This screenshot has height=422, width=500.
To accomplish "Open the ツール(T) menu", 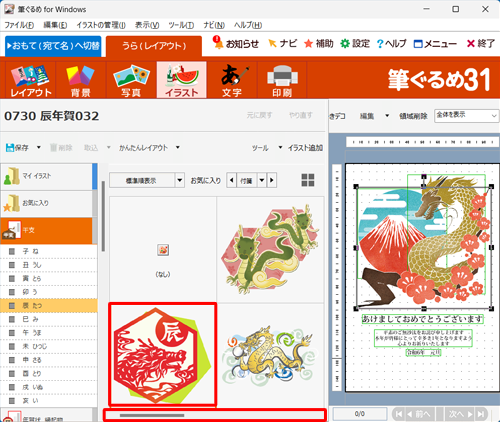I will click(x=181, y=25).
